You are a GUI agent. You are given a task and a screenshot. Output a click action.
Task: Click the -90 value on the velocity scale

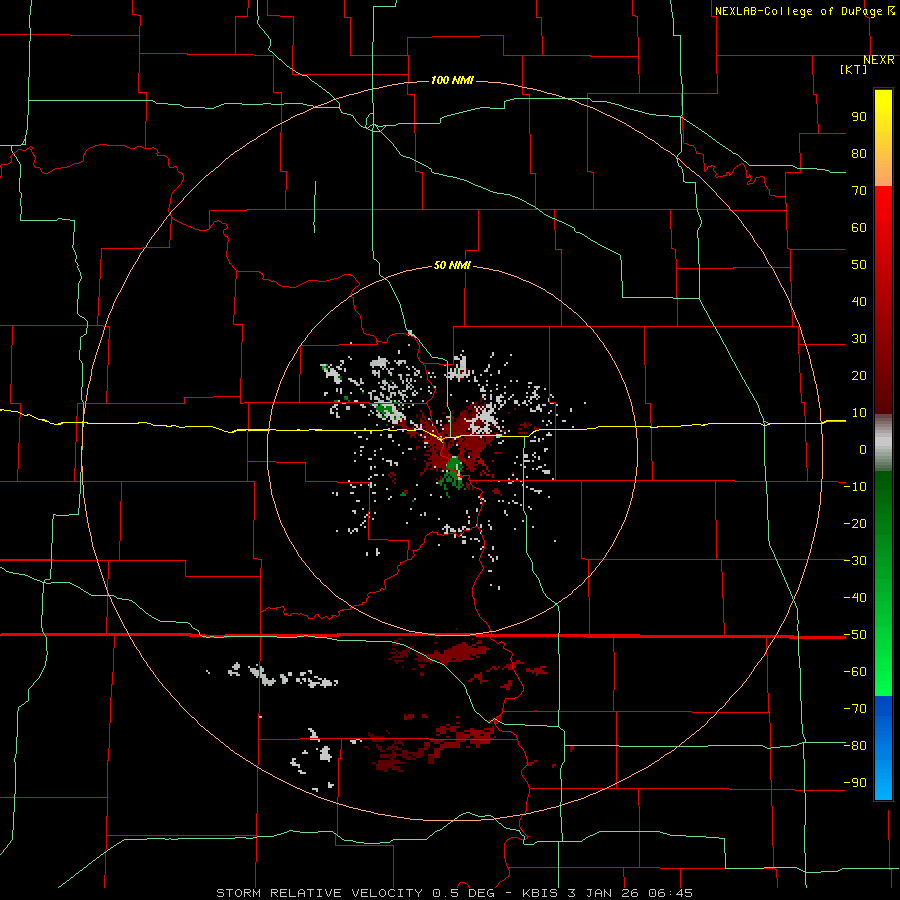click(855, 783)
